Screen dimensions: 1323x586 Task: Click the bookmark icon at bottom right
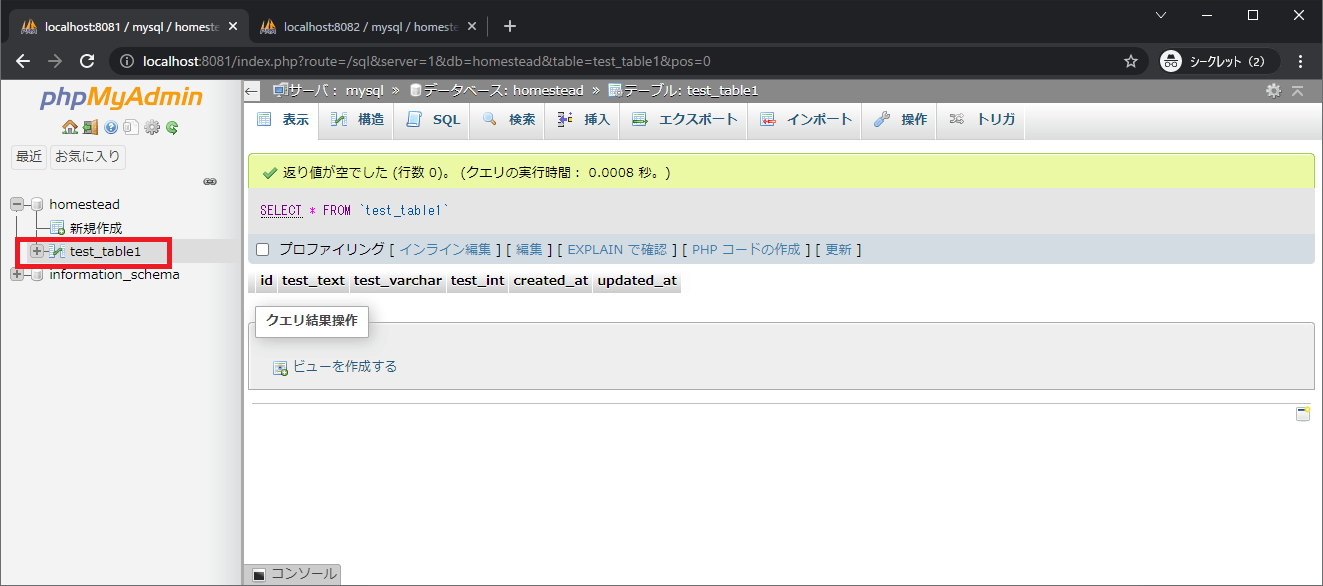tap(1303, 414)
